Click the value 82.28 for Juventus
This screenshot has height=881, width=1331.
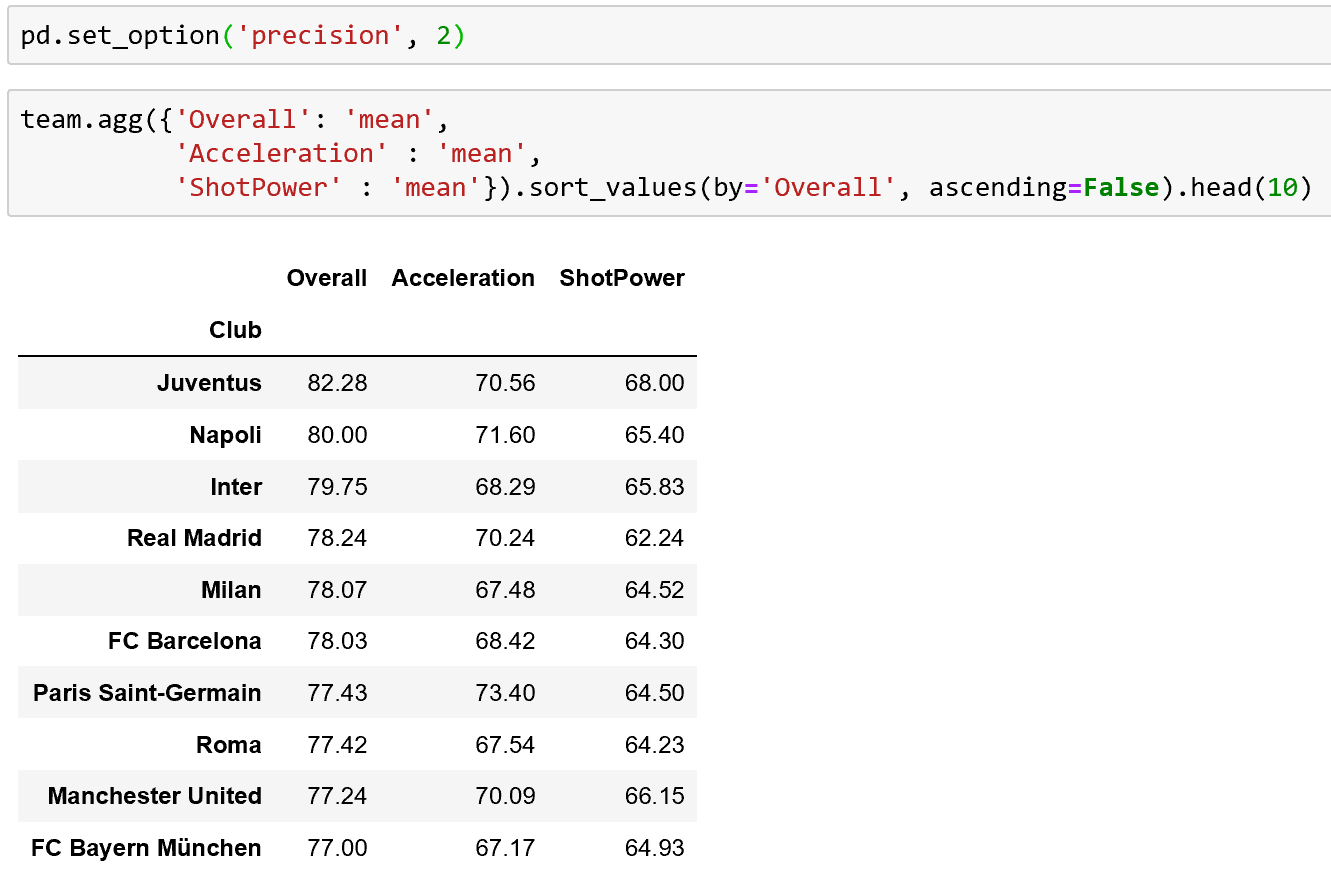tap(337, 383)
